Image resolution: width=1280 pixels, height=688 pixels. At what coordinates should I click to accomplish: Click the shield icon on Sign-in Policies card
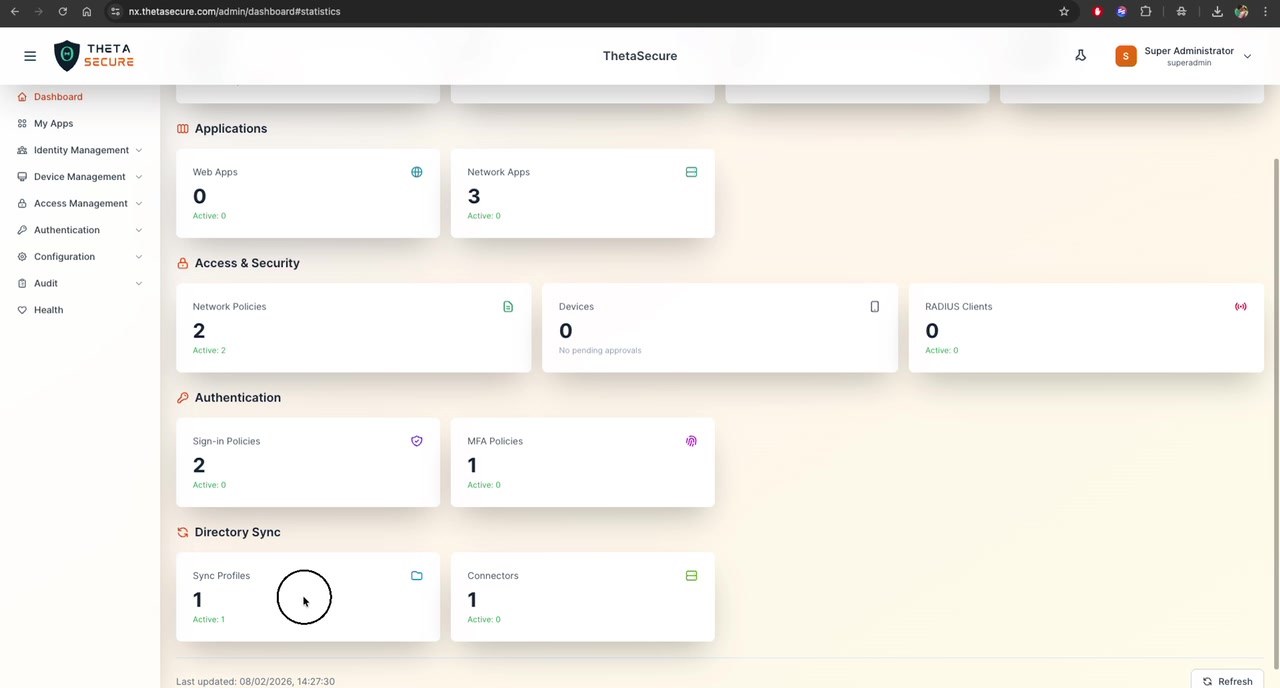click(417, 440)
